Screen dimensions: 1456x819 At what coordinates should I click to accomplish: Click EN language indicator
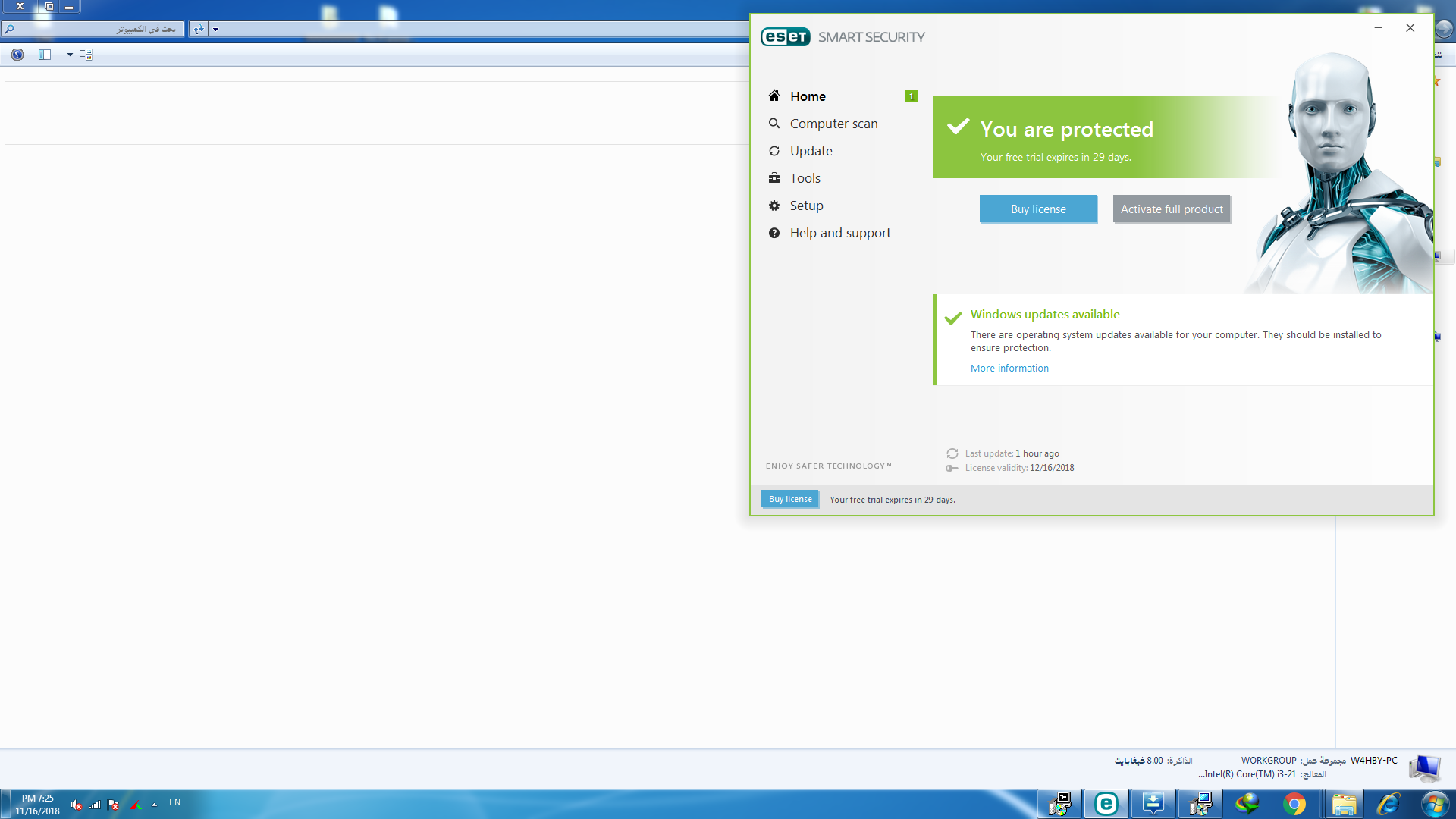click(174, 802)
